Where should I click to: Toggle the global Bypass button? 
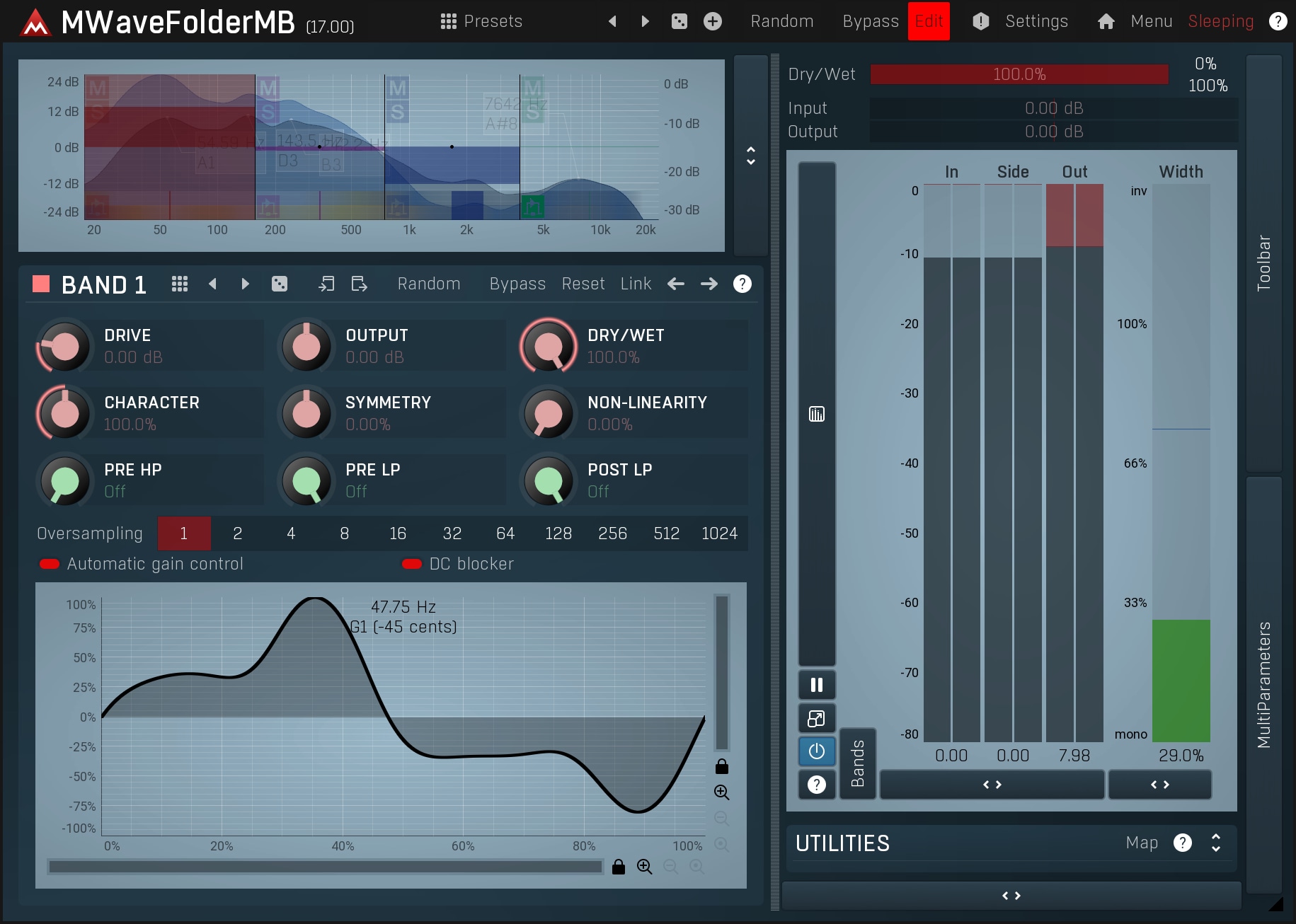[870, 21]
